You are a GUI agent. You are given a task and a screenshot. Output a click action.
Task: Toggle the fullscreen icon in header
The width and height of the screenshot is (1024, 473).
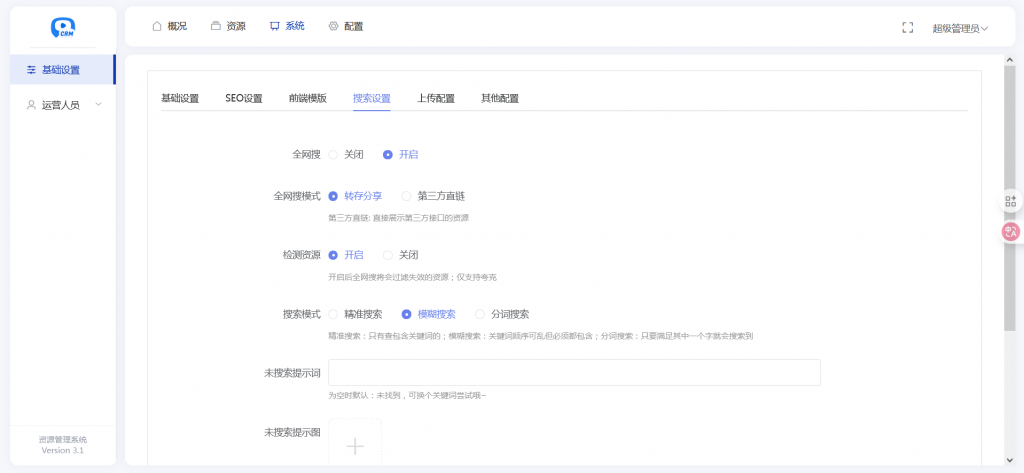[907, 28]
